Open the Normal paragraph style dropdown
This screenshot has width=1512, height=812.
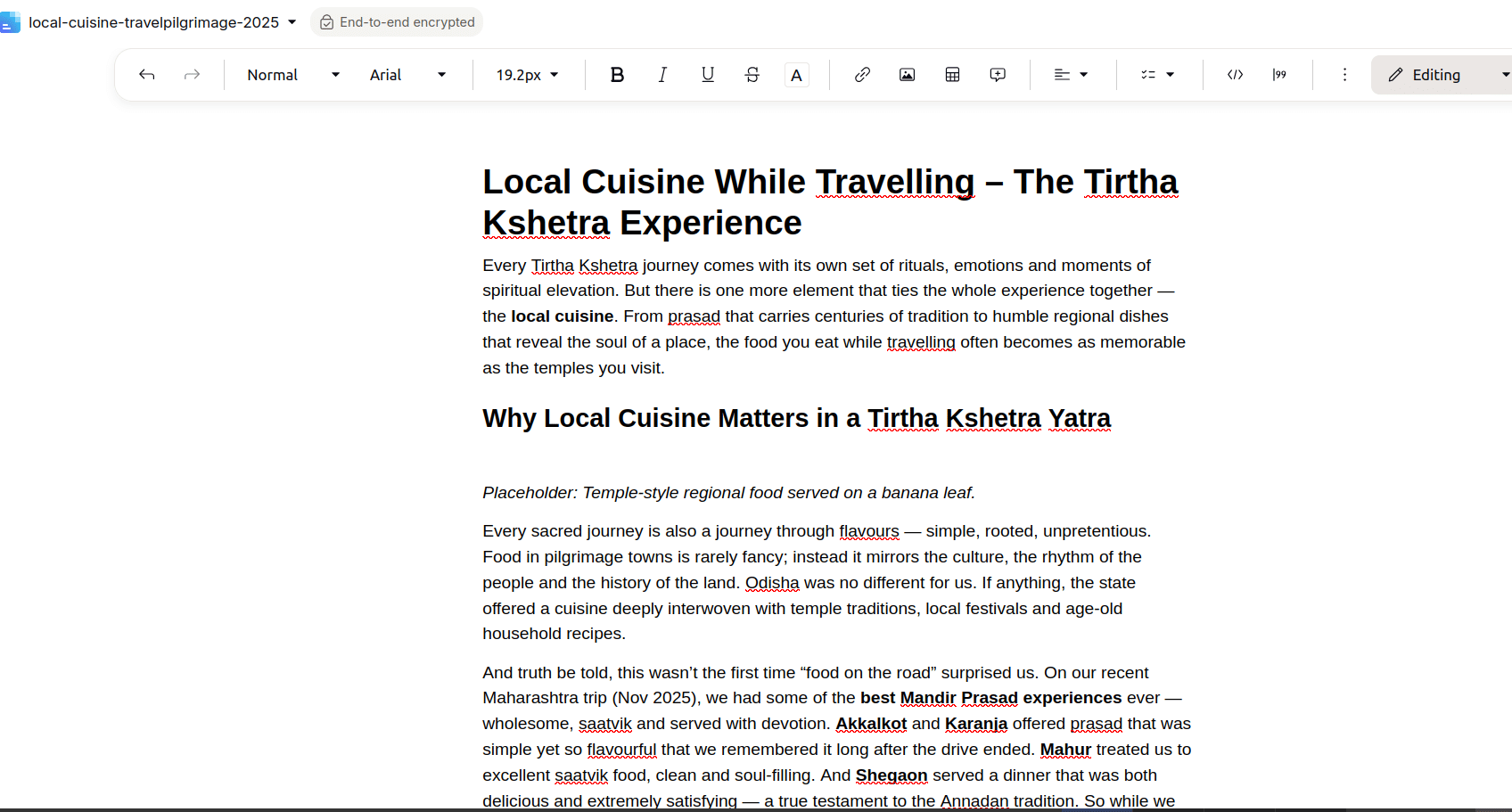coord(293,75)
